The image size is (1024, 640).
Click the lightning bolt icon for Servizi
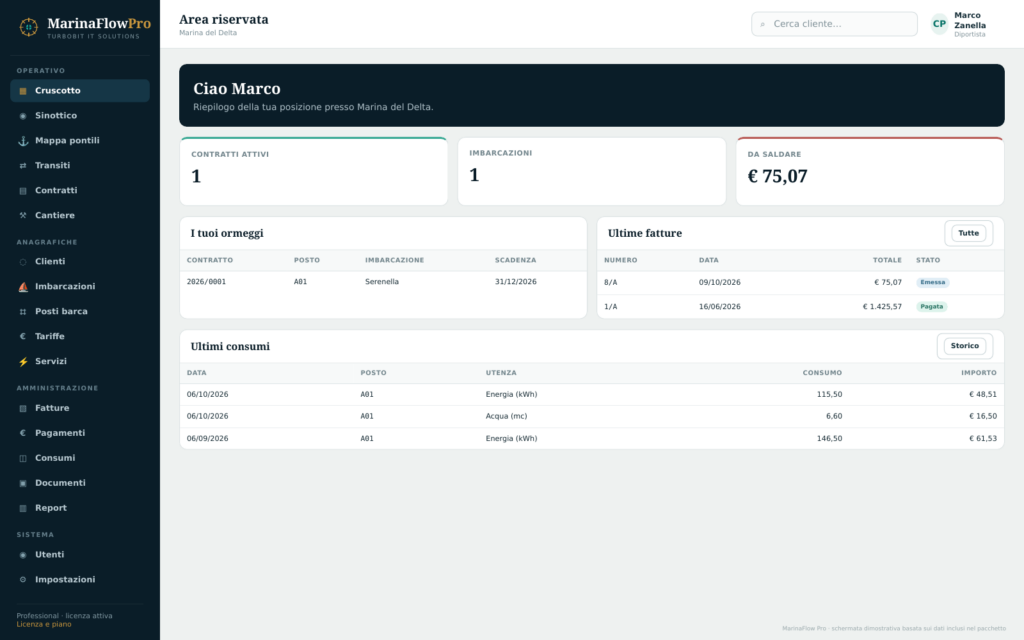[23, 362]
